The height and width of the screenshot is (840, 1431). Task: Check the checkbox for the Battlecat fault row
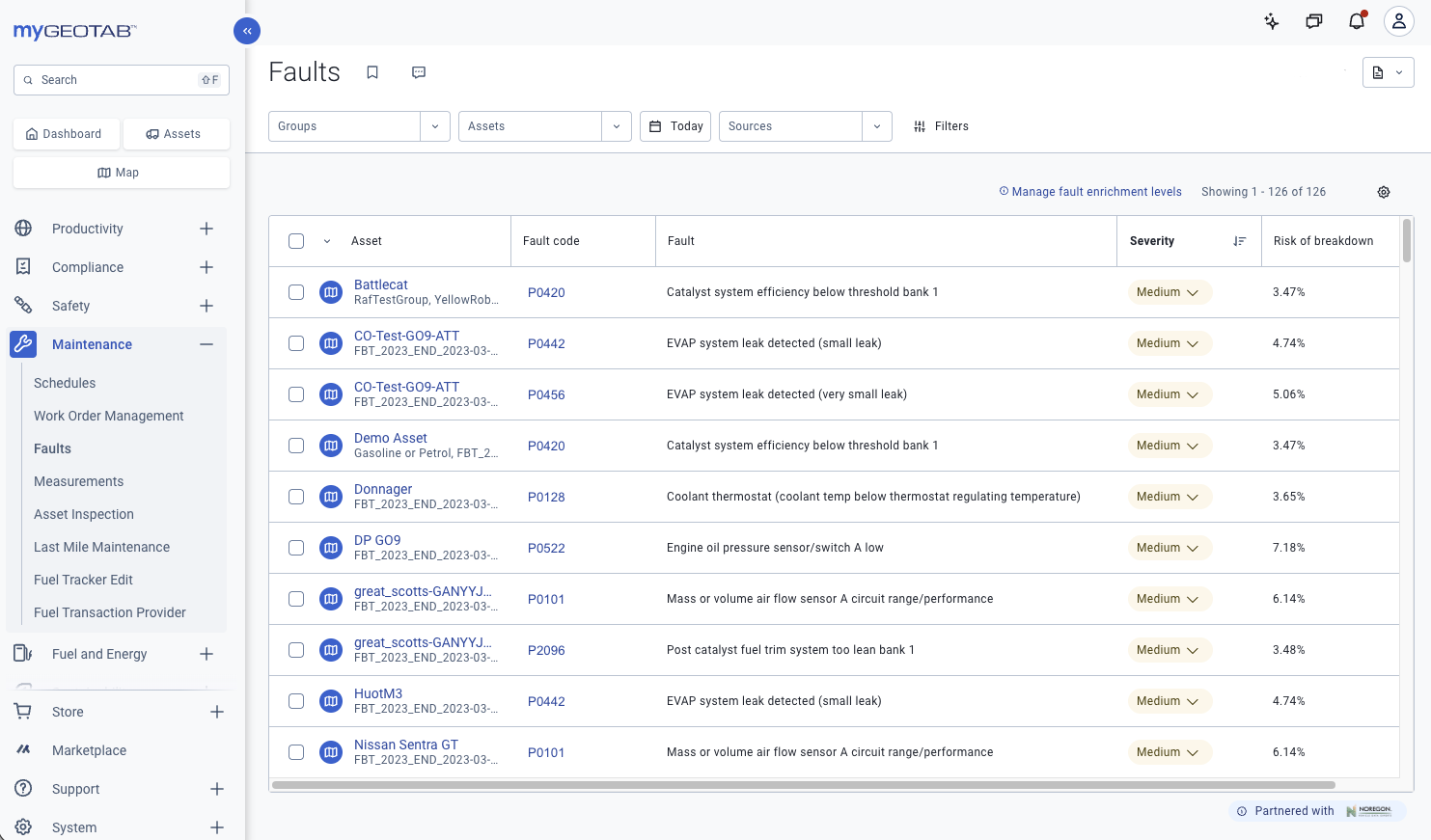(x=296, y=291)
